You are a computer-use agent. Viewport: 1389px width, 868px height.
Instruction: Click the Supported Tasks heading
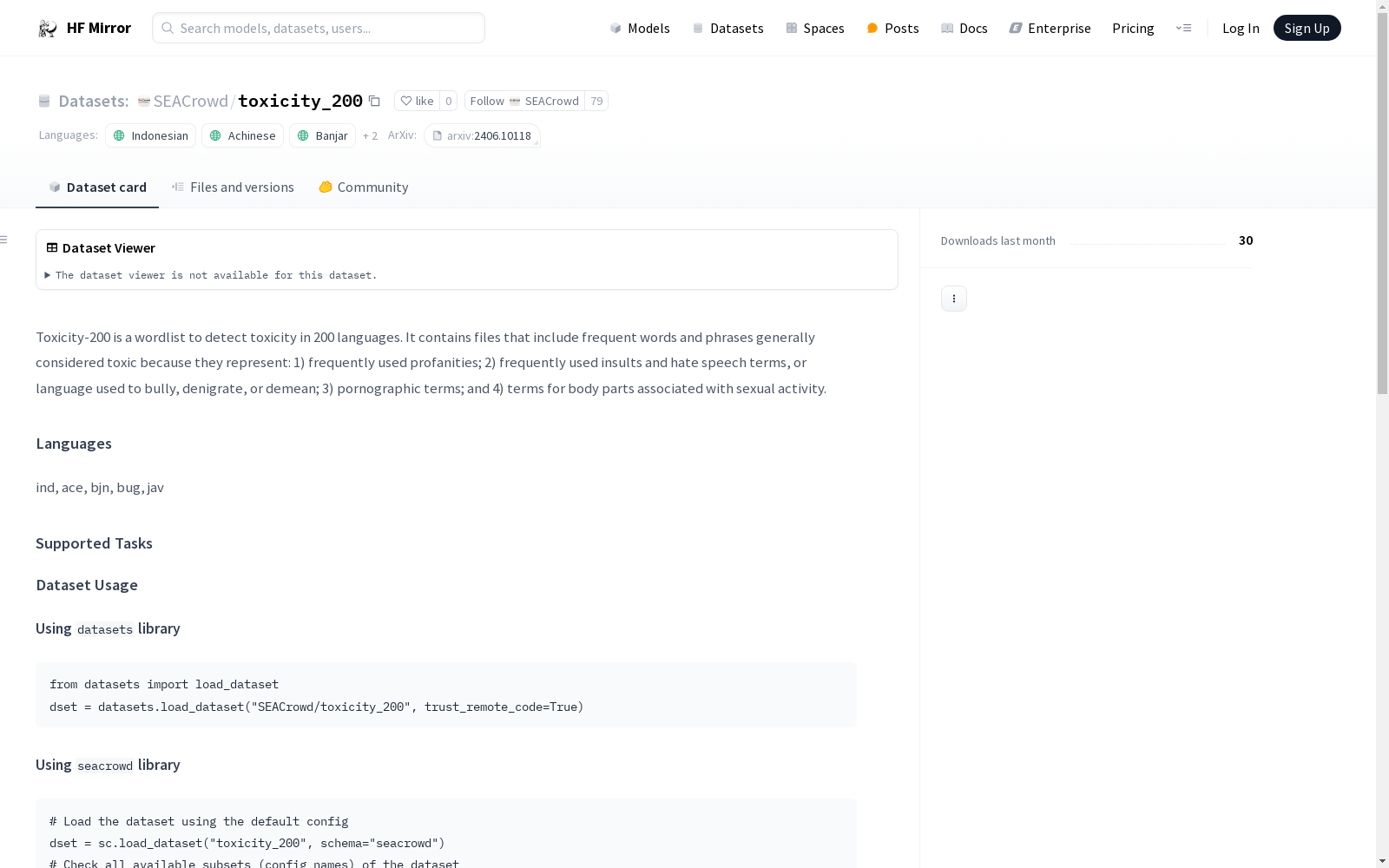tap(94, 543)
